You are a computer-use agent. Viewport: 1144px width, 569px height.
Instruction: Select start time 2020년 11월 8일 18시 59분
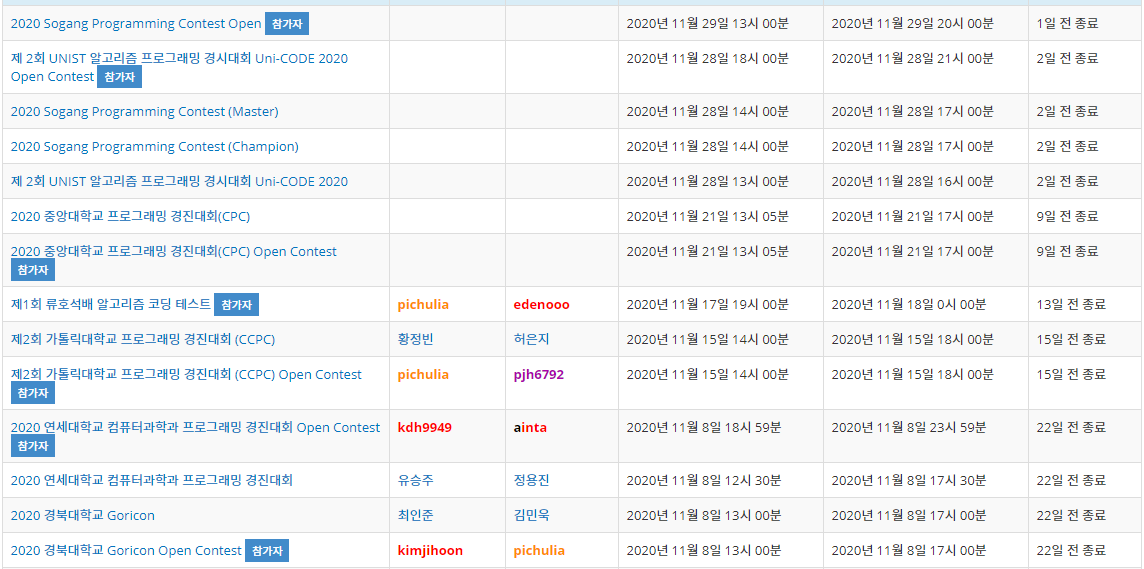pyautogui.click(x=704, y=427)
